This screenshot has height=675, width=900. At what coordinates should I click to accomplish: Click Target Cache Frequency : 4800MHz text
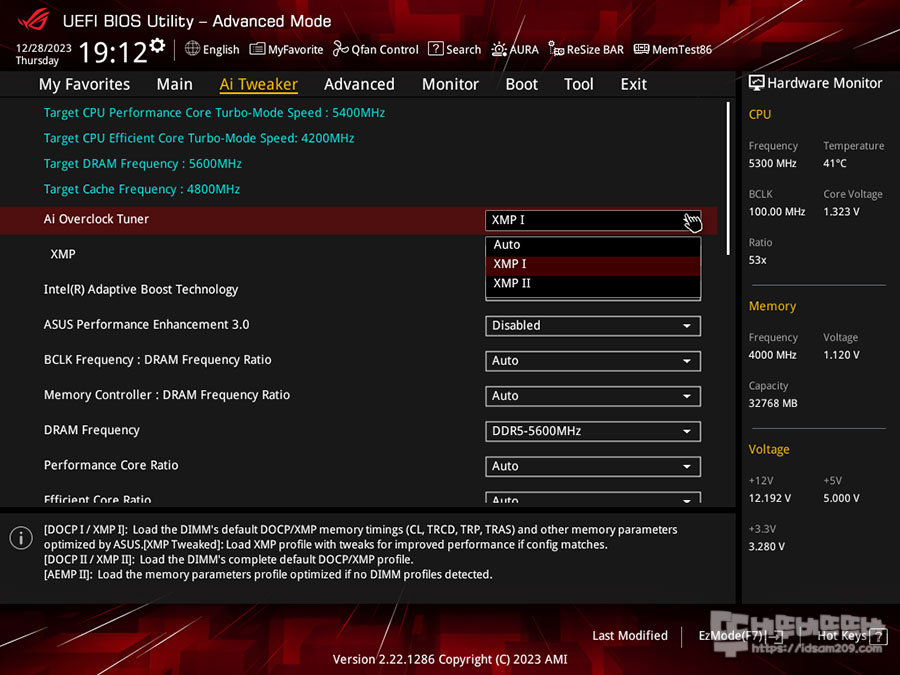(x=142, y=189)
